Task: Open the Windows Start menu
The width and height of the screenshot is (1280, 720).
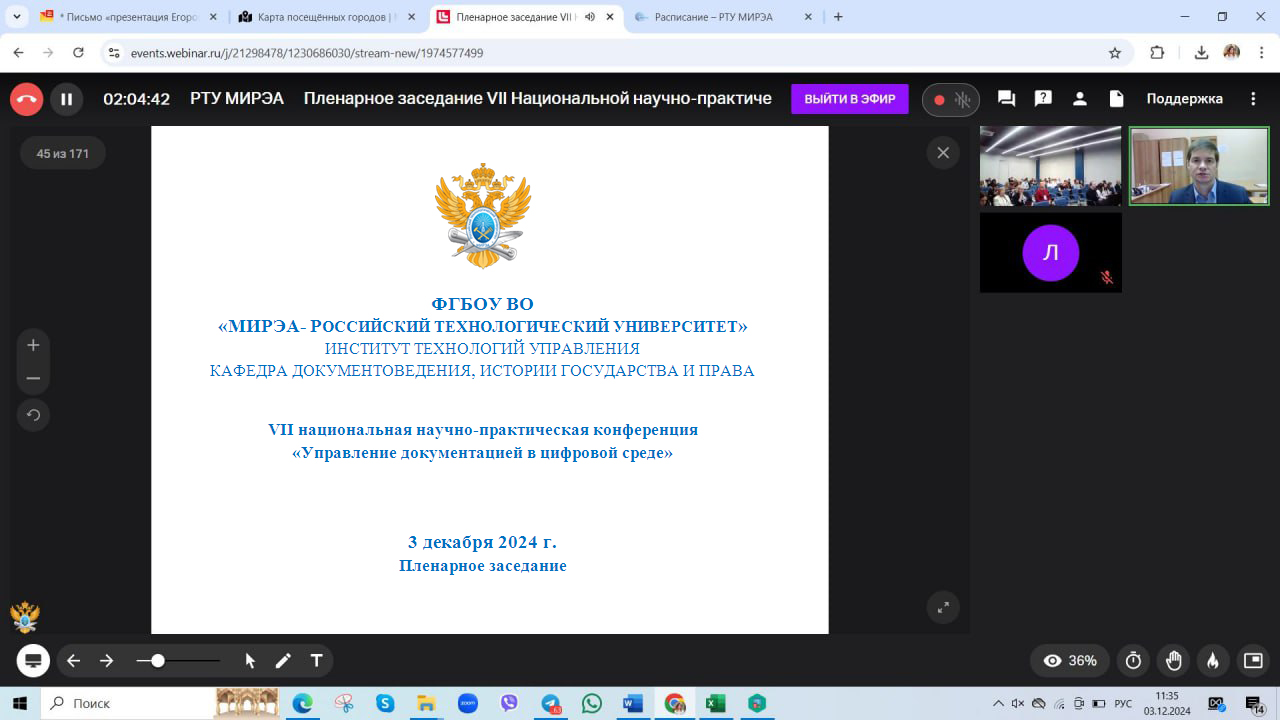Action: pos(20,703)
